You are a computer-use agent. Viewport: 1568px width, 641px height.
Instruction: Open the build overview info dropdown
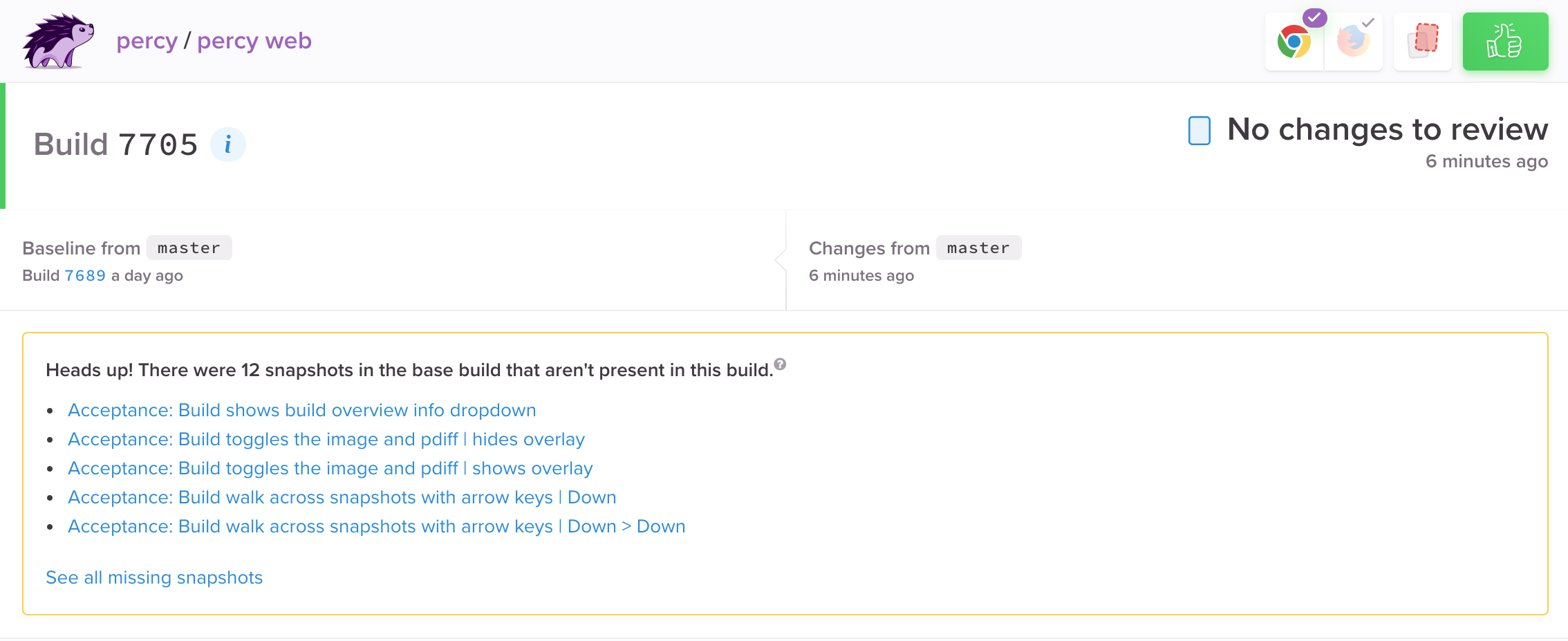pyautogui.click(x=228, y=145)
